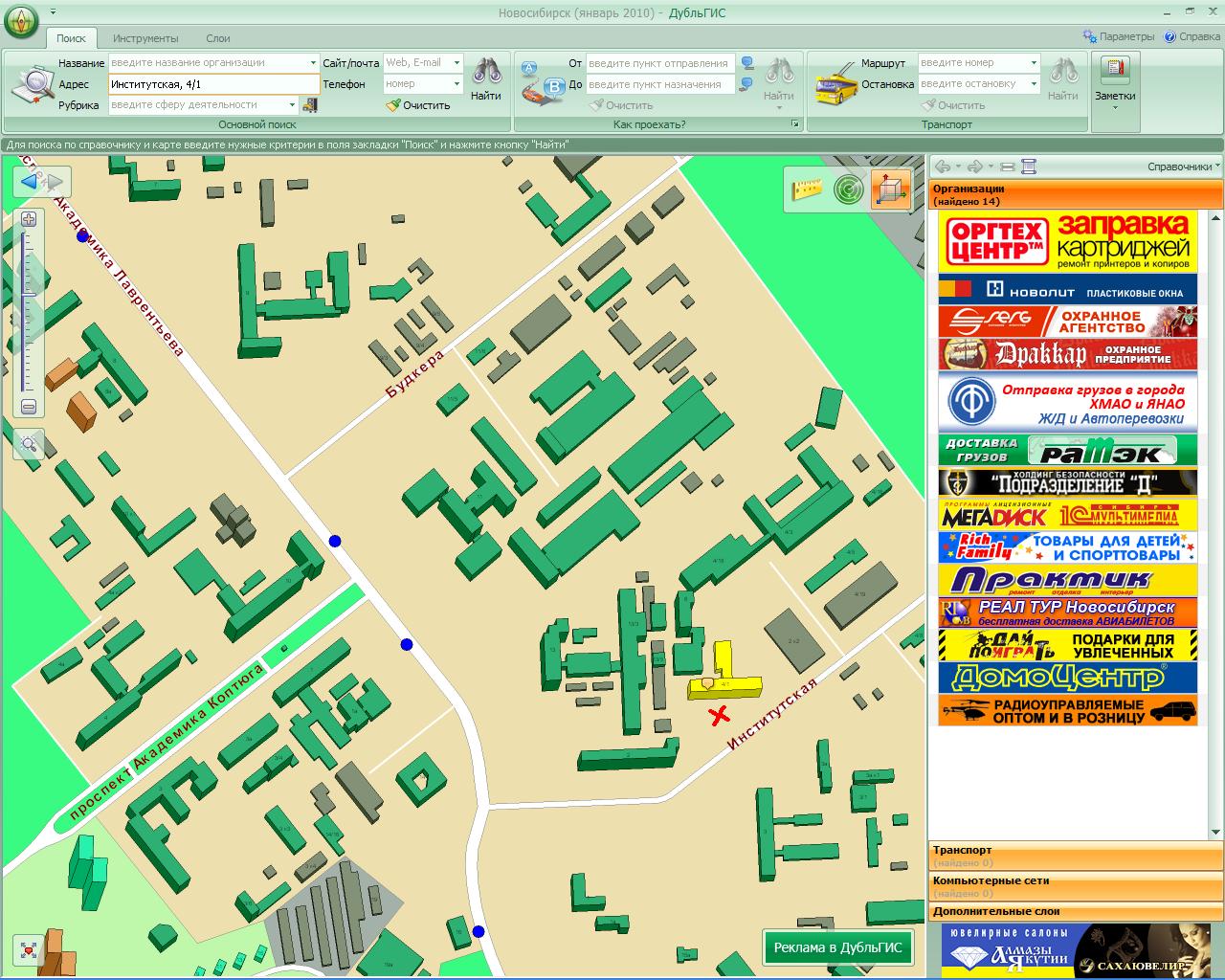Image resolution: width=1225 pixels, height=980 pixels.
Task: Expand the Название organization dropdown
Action: (313, 63)
